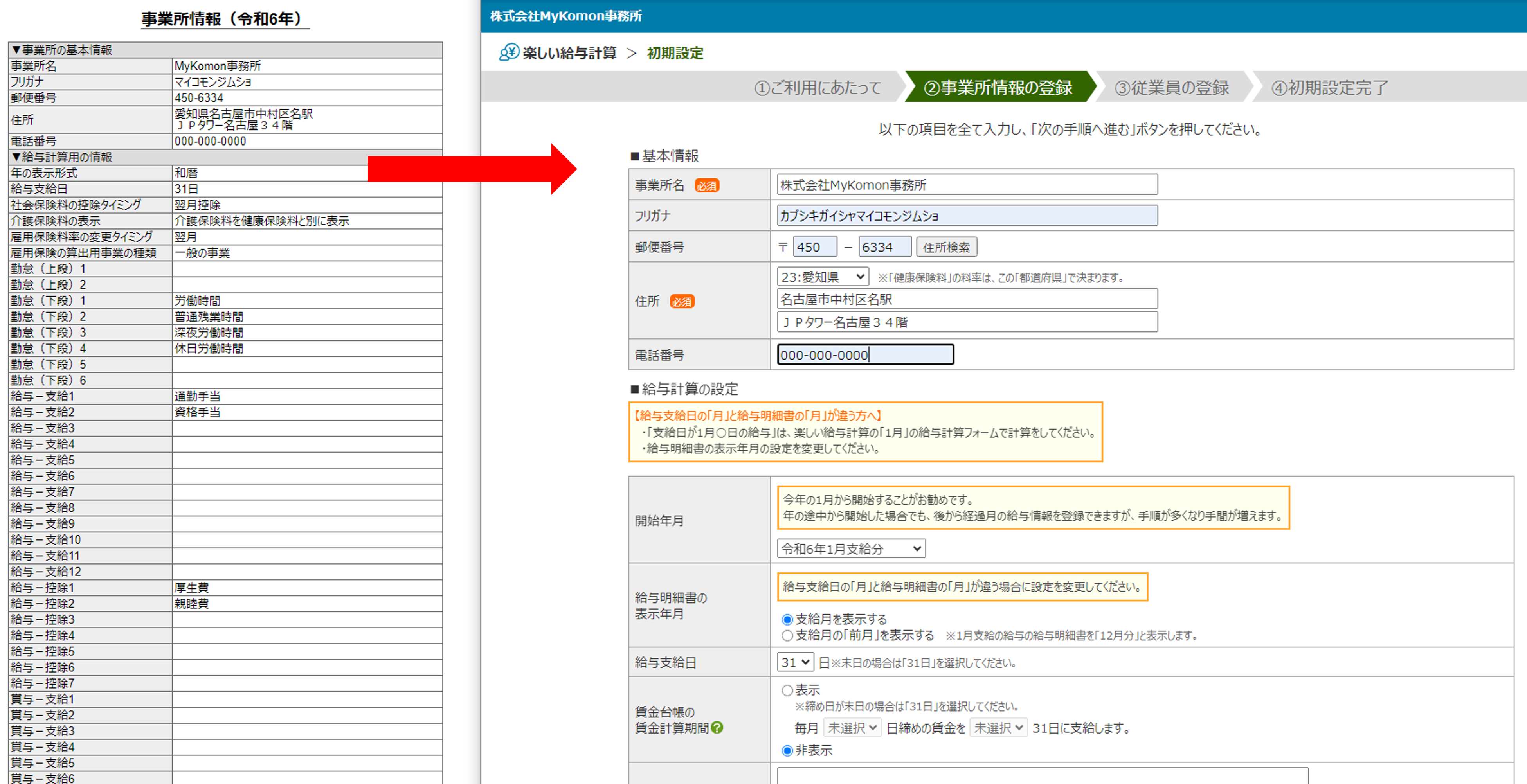Open the first 未選択 dropdown after 毎月
1527x784 pixels.
point(852,728)
